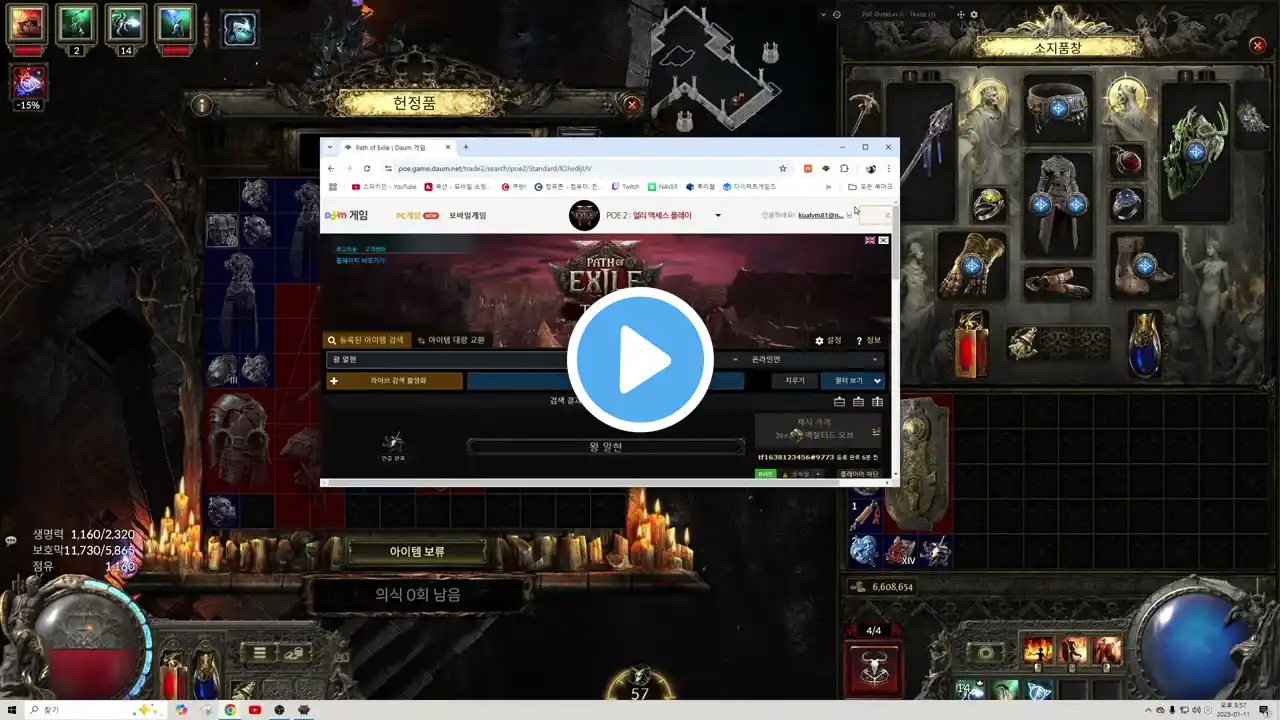This screenshot has height=720, width=1280.
Task: Open a new browser tab
Action: [466, 147]
